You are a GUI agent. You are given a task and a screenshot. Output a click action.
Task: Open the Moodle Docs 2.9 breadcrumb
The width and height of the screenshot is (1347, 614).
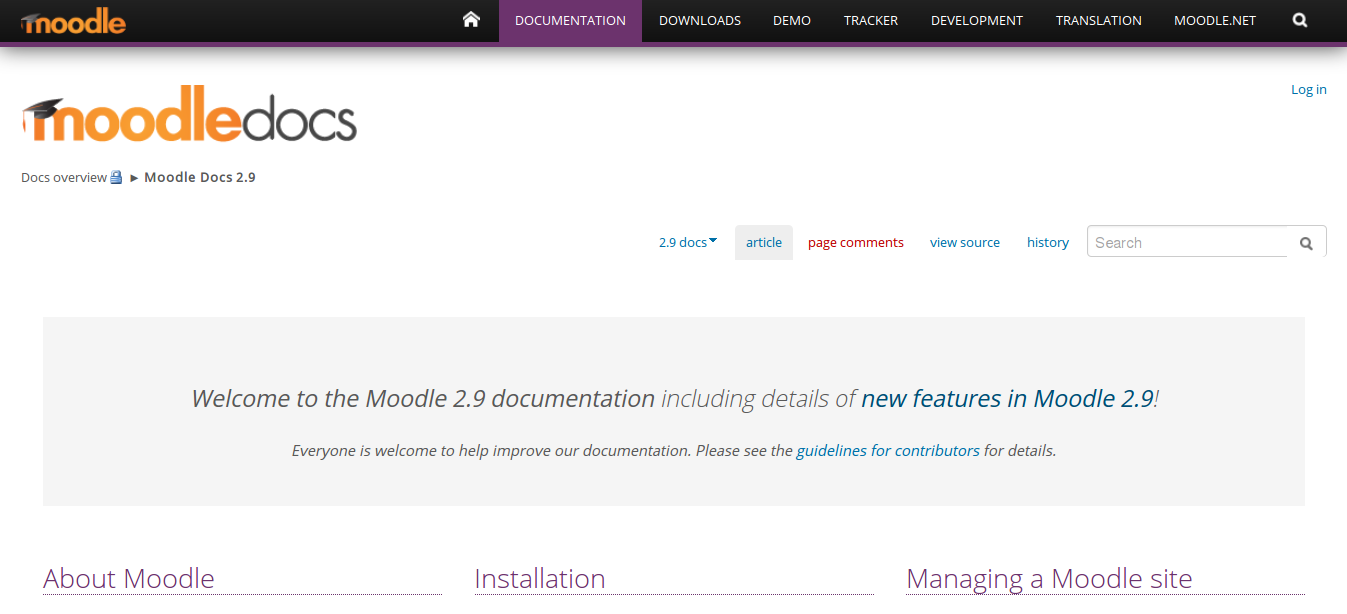pyautogui.click(x=200, y=177)
